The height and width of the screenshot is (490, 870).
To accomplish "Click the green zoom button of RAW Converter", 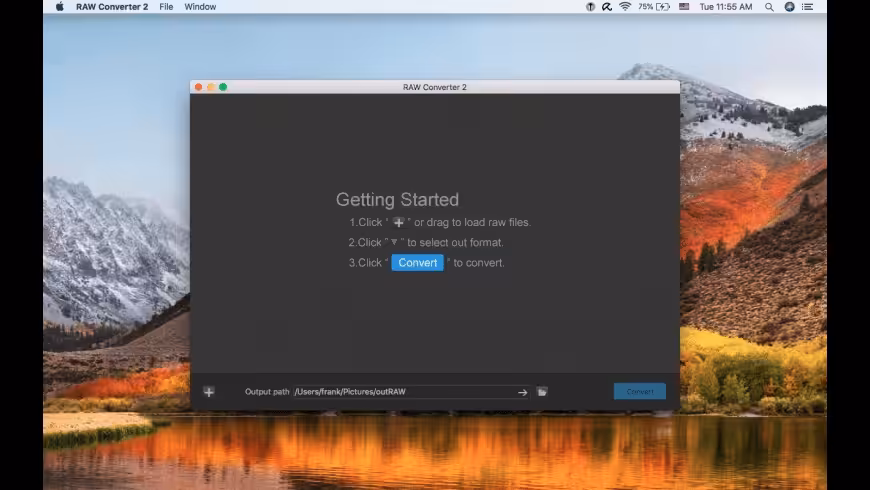I will pyautogui.click(x=223, y=87).
